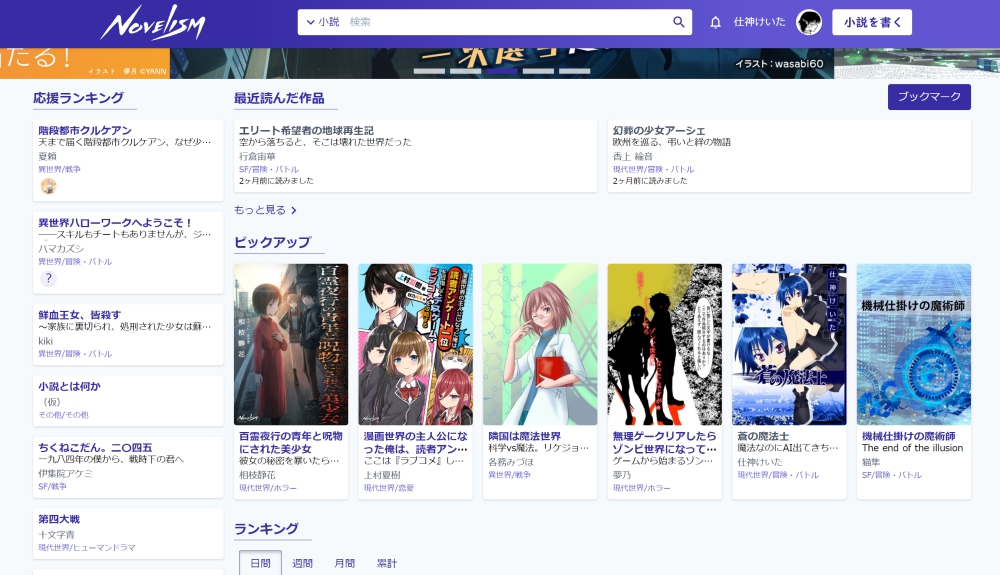Select the first banner carousel indicator

tap(429, 71)
